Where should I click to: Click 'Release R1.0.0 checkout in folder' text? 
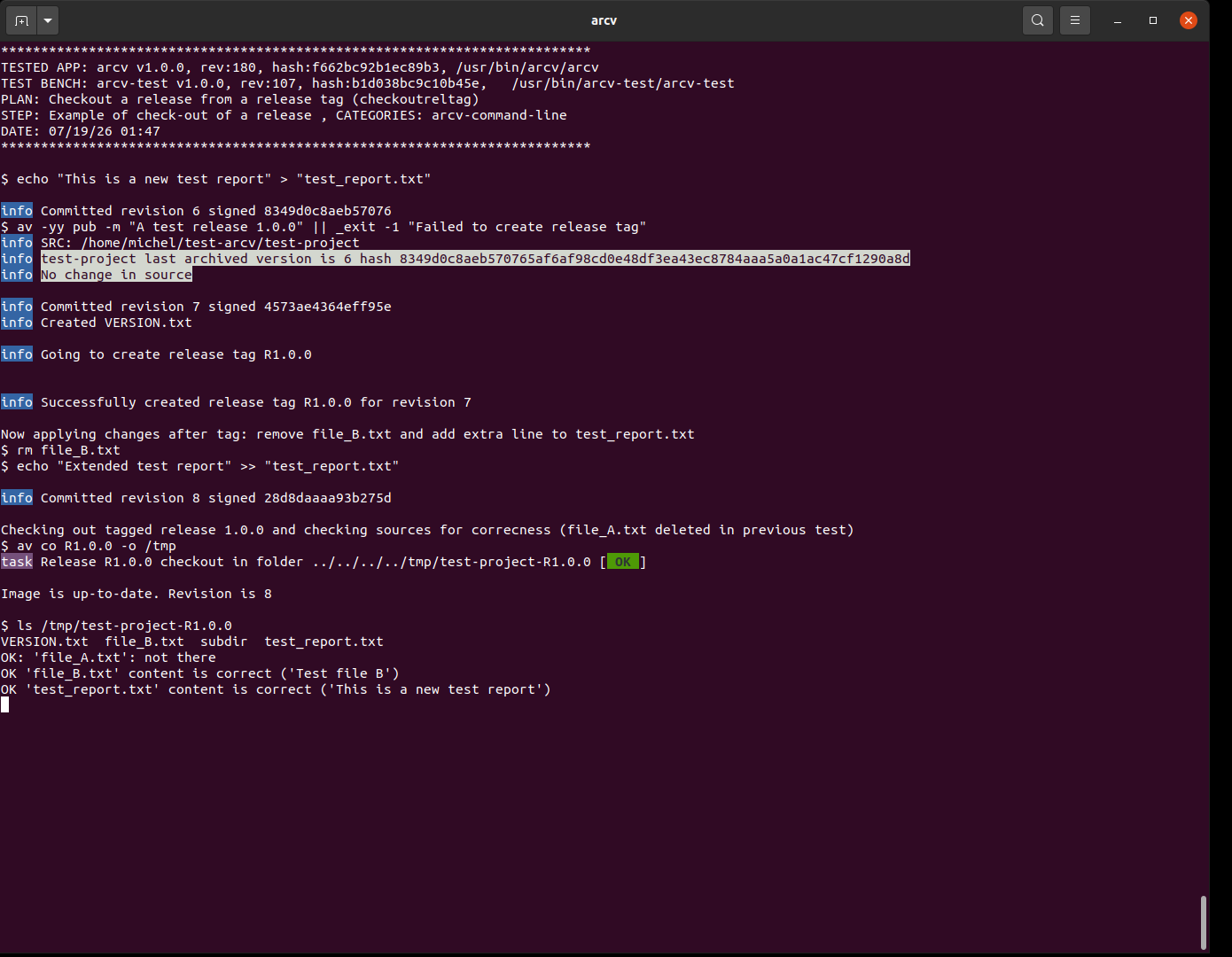[316, 562]
